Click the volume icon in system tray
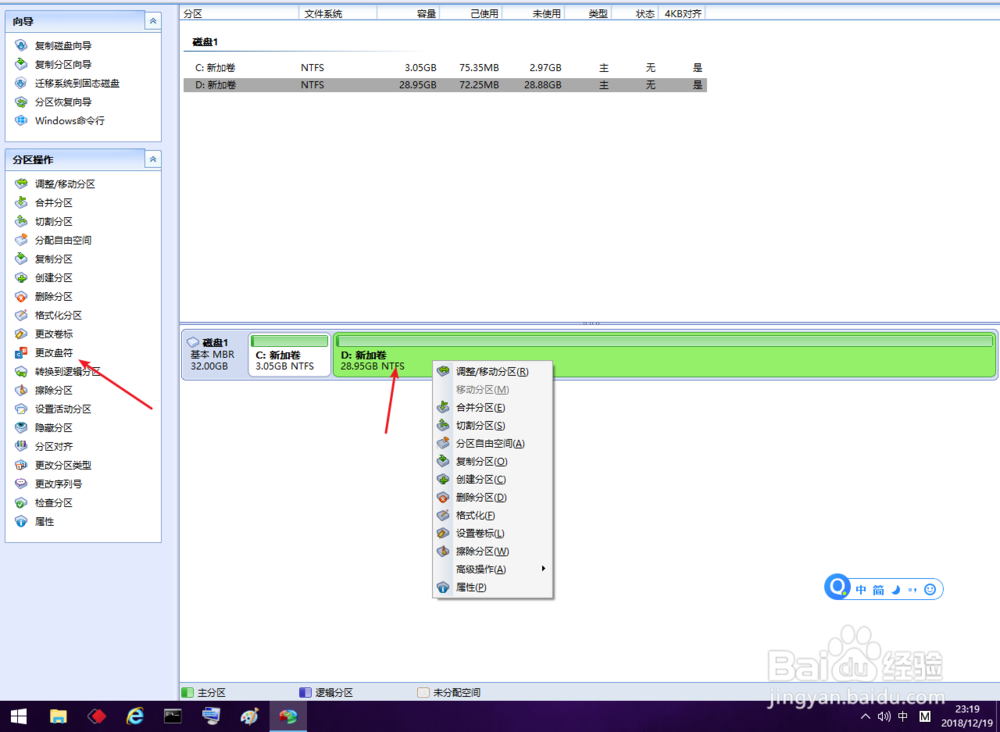Viewport: 1000px width, 732px height. click(x=883, y=716)
